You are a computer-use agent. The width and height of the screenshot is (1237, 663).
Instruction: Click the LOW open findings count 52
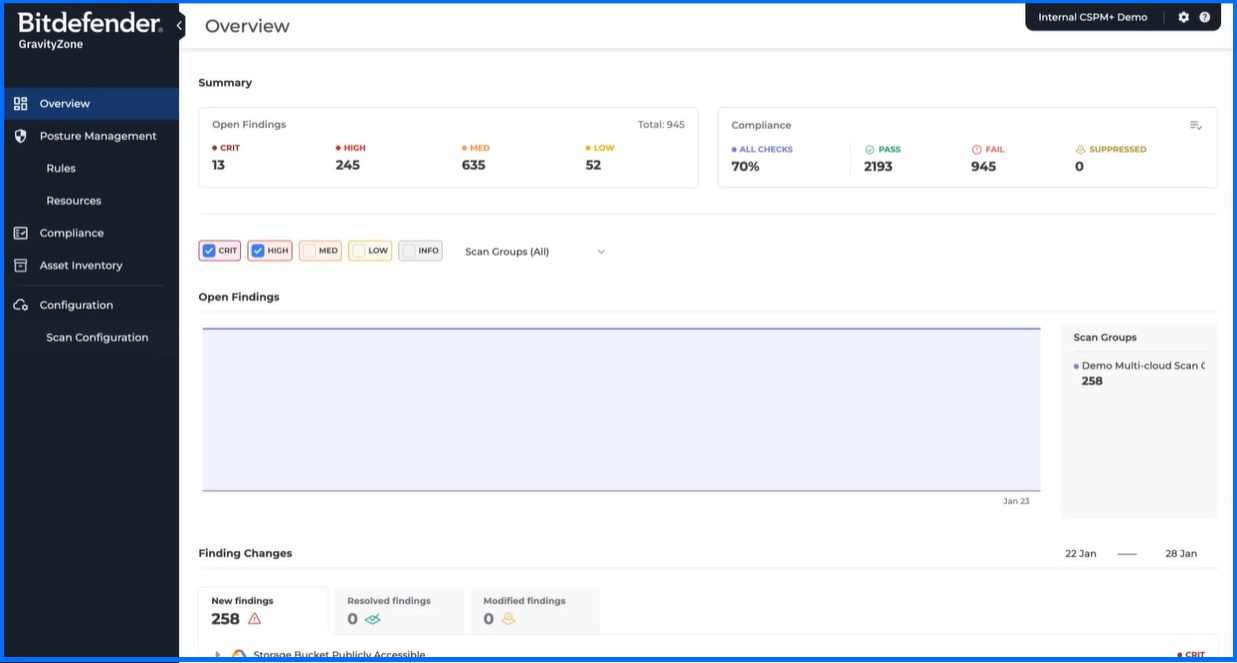coord(593,165)
